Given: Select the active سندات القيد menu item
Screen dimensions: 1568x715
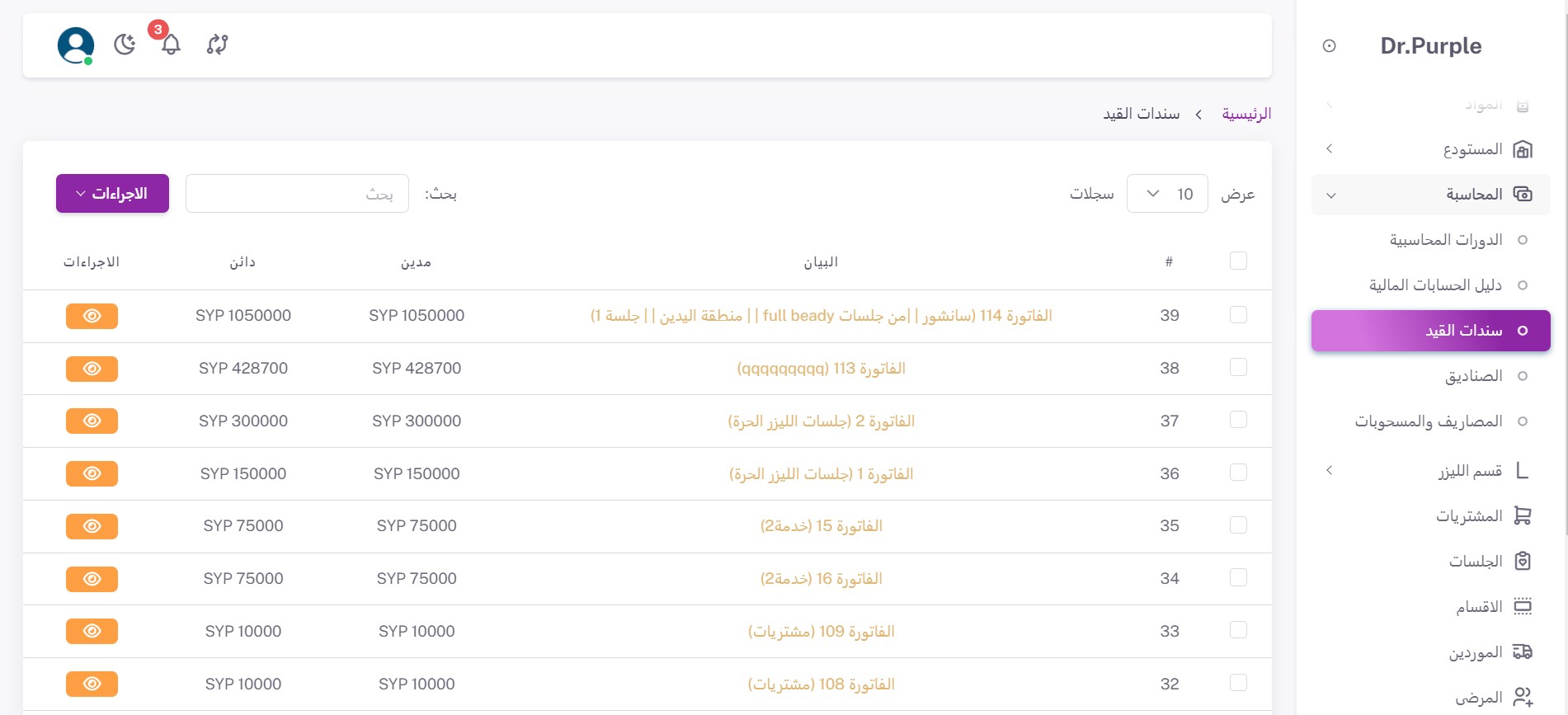Looking at the screenshot, I should (x=1431, y=331).
